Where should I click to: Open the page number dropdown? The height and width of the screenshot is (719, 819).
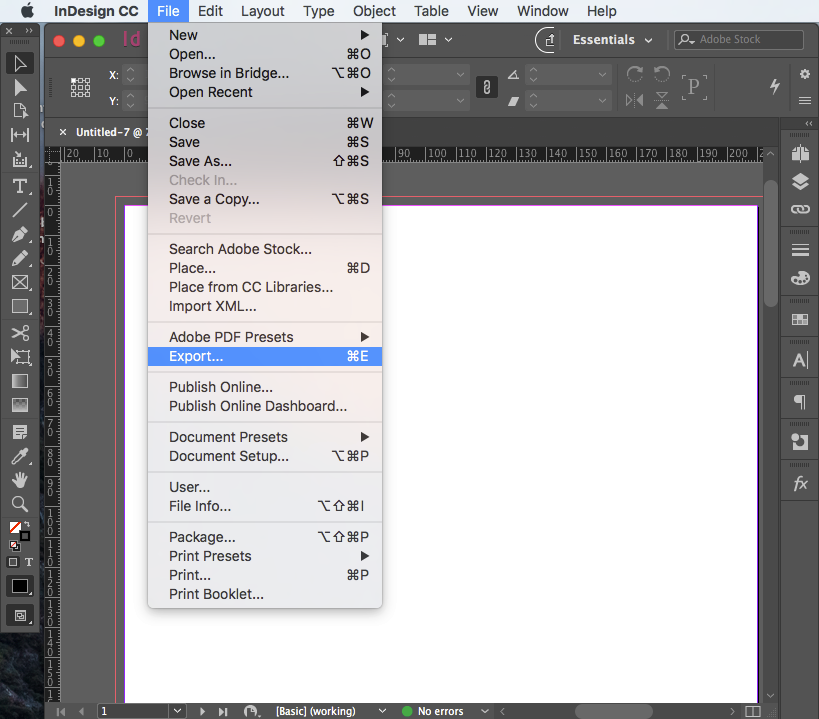176,710
